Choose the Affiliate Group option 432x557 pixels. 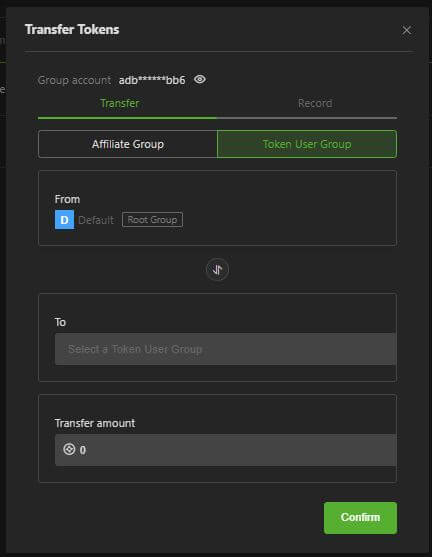pyautogui.click(x=128, y=144)
